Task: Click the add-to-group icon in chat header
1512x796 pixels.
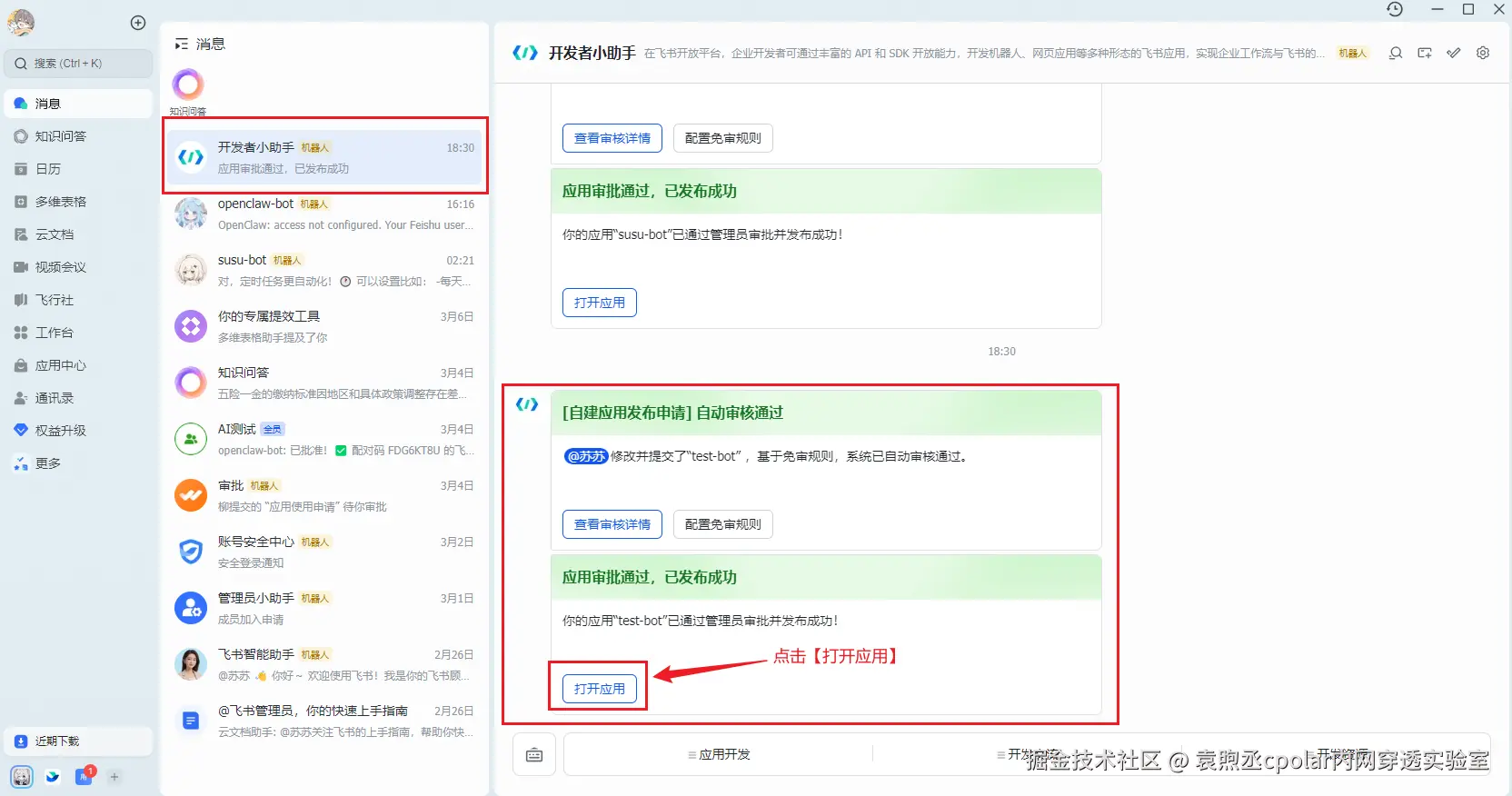Action: [x=1425, y=53]
